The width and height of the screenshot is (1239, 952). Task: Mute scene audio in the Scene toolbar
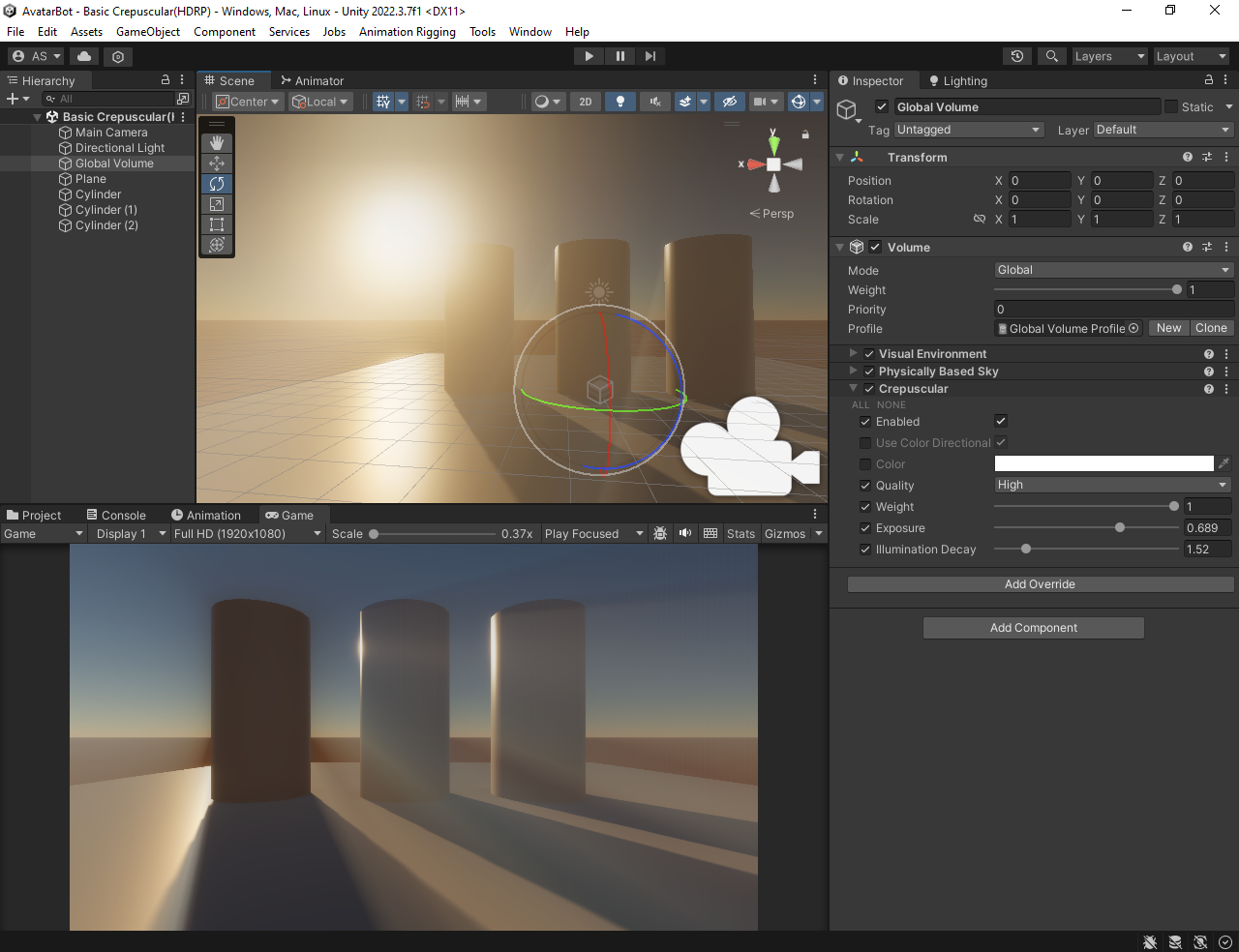[x=654, y=102]
